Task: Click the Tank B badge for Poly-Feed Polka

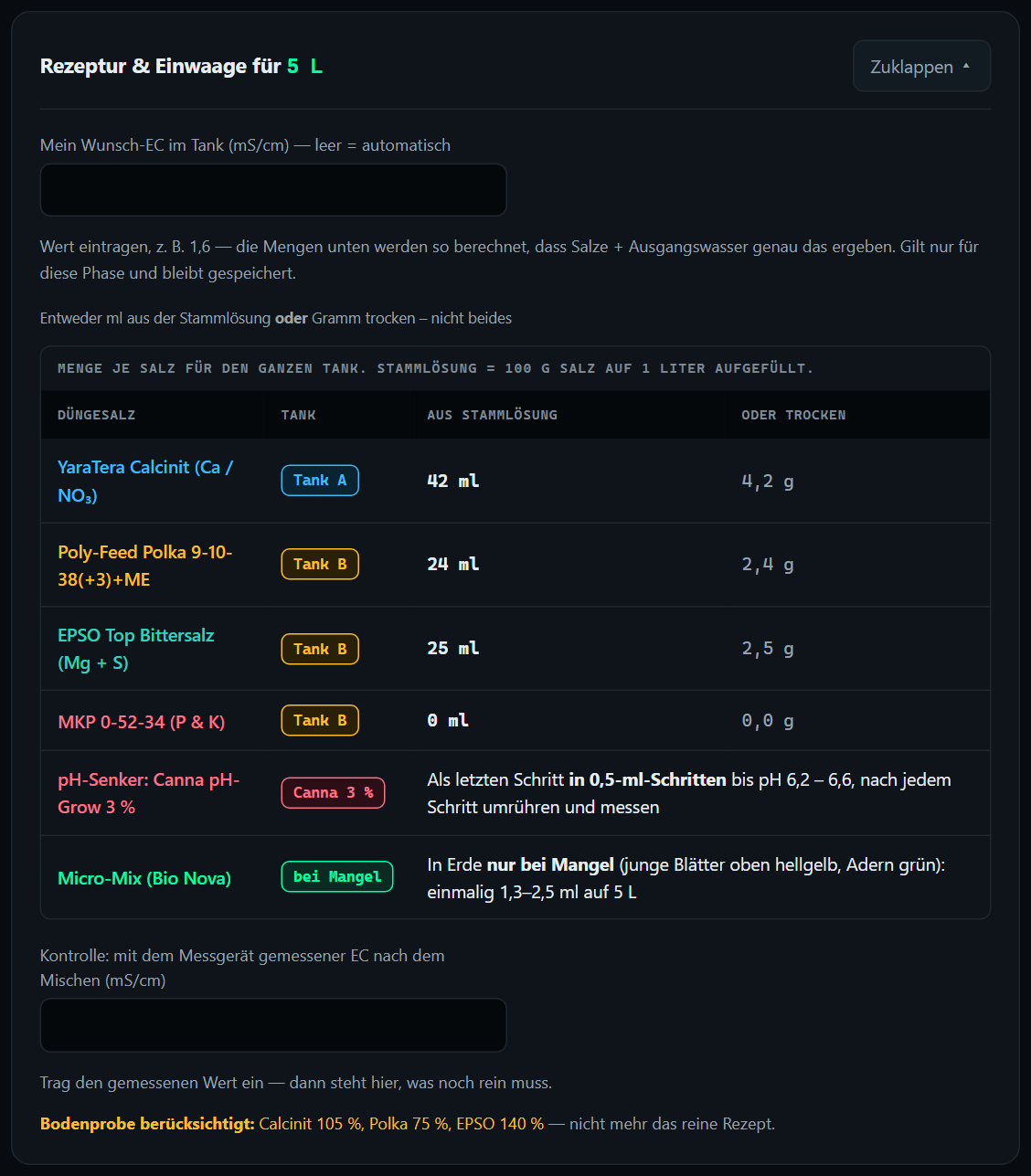Action: [320, 564]
